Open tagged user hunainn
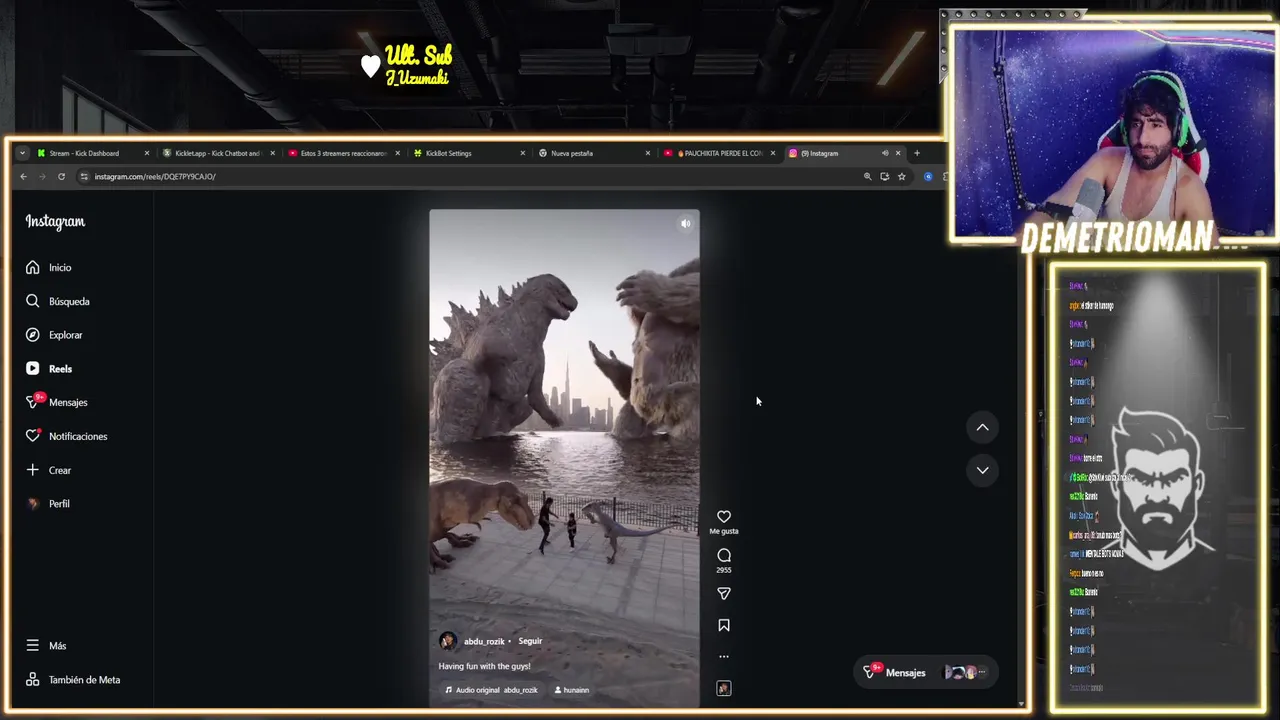The width and height of the screenshot is (1280, 720). coord(572,690)
